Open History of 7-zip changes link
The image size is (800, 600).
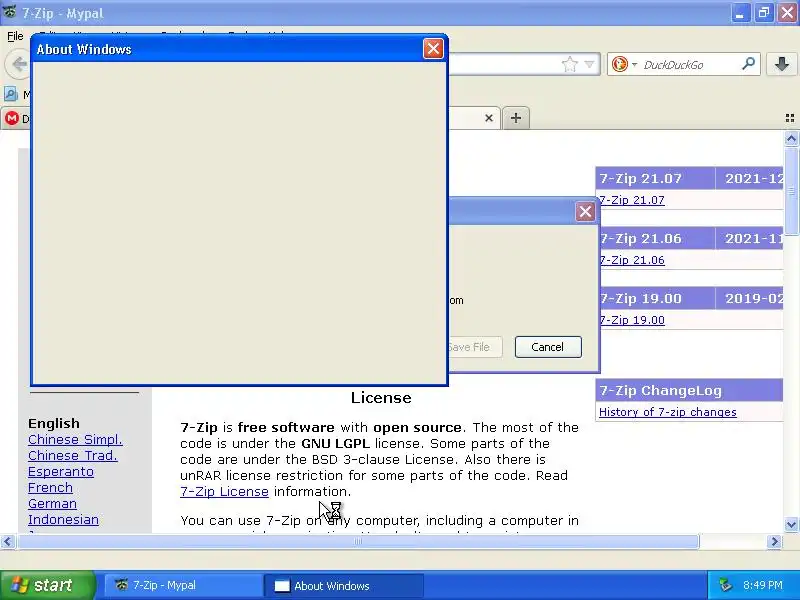[667, 412]
